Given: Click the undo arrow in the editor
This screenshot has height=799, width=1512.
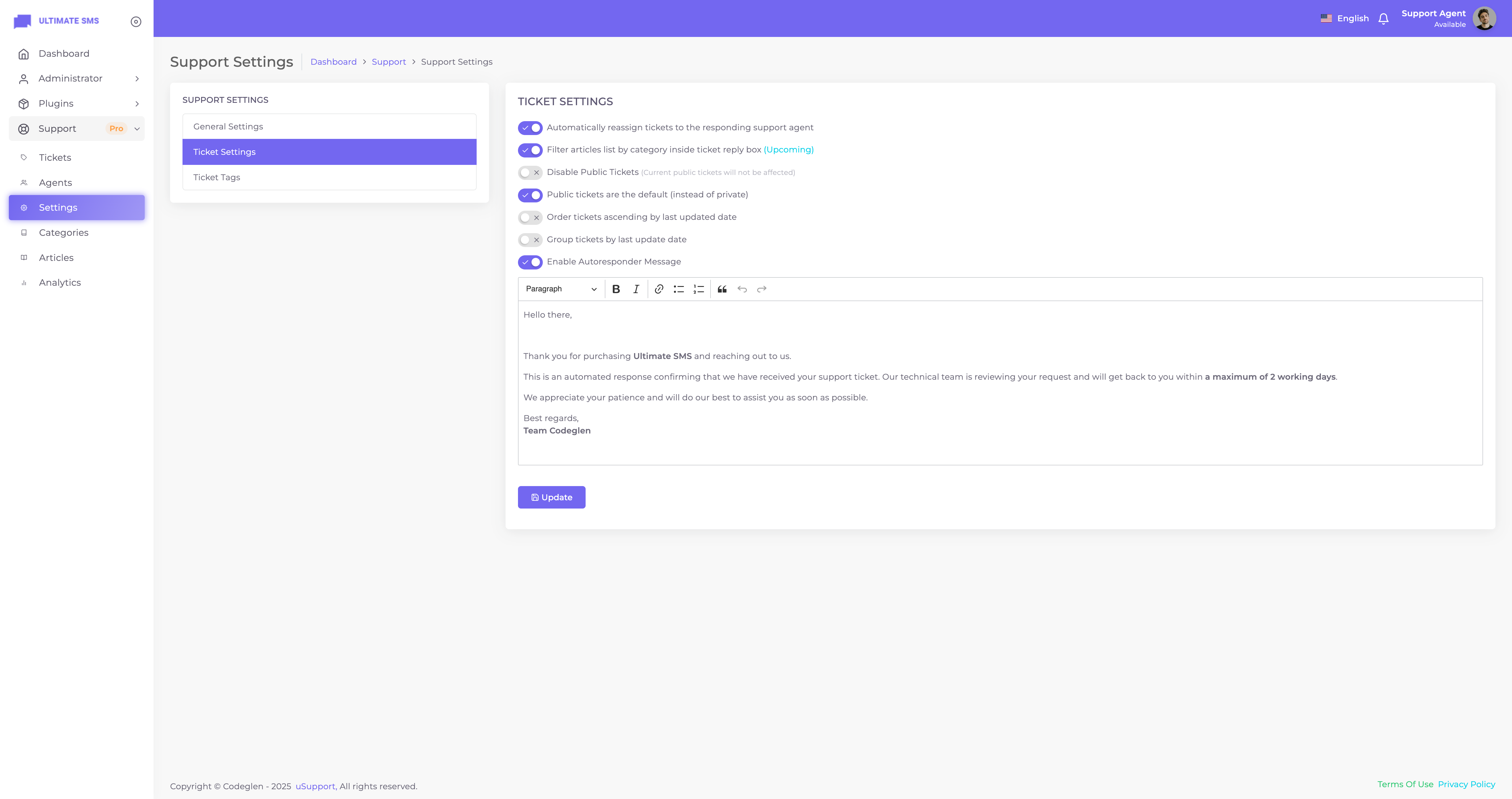Looking at the screenshot, I should click(x=742, y=289).
